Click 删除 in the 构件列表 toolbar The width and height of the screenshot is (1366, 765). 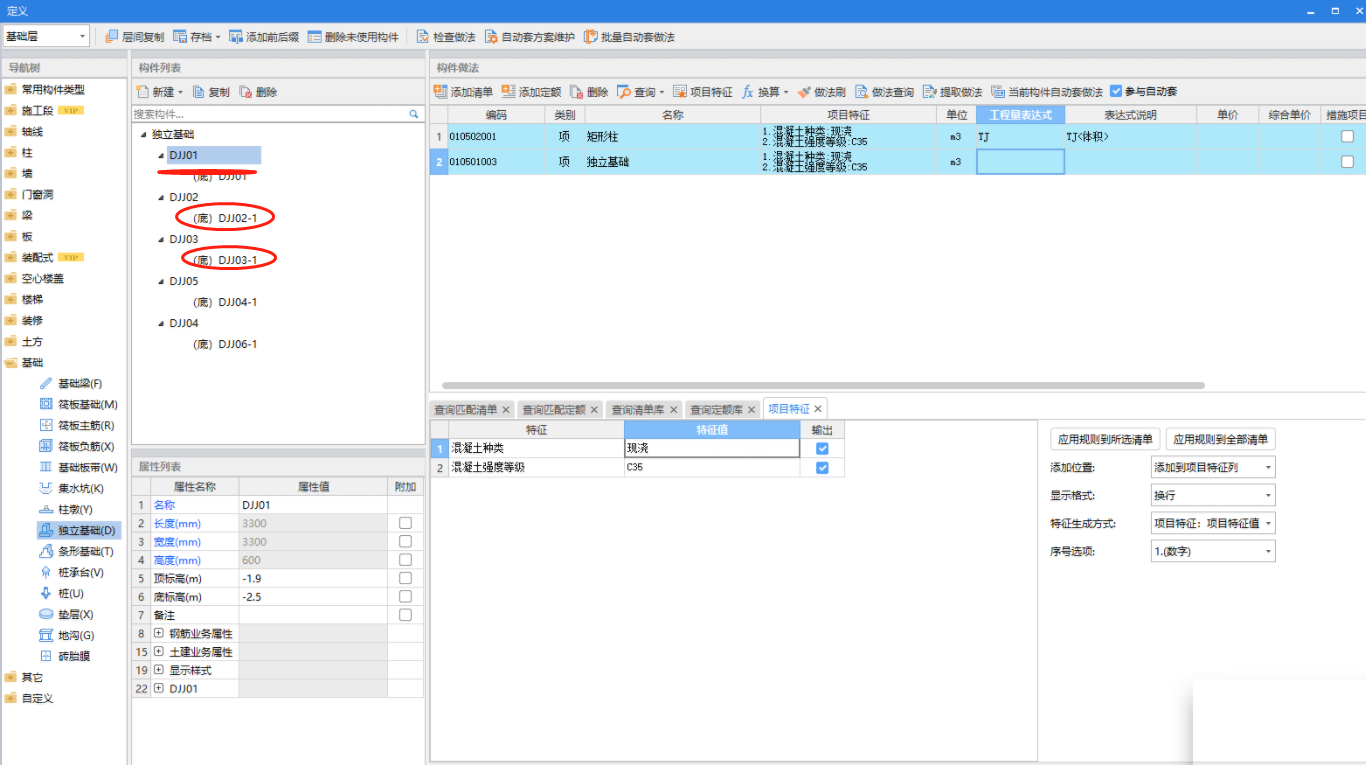pyautogui.click(x=258, y=92)
